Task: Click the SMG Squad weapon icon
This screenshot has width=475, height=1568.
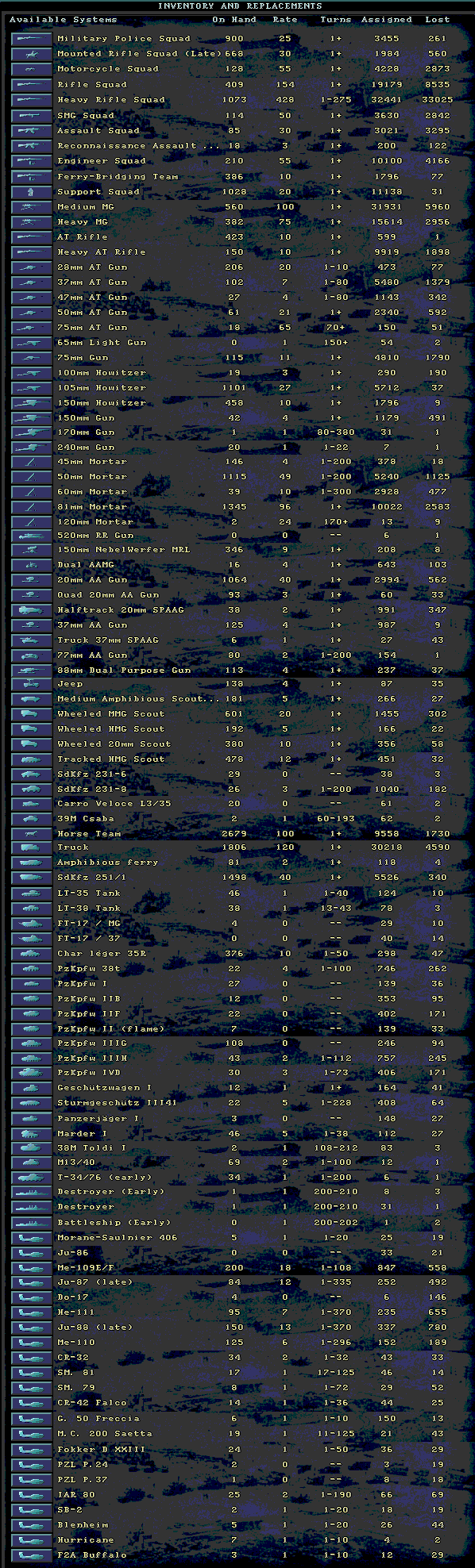Action: (32, 115)
